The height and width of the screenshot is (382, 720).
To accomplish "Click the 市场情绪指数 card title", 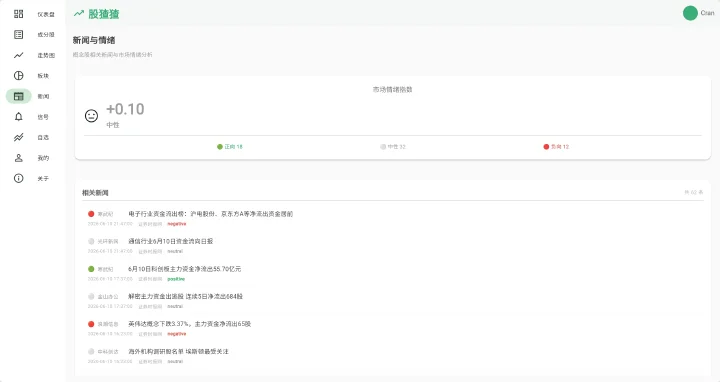I will point(393,90).
